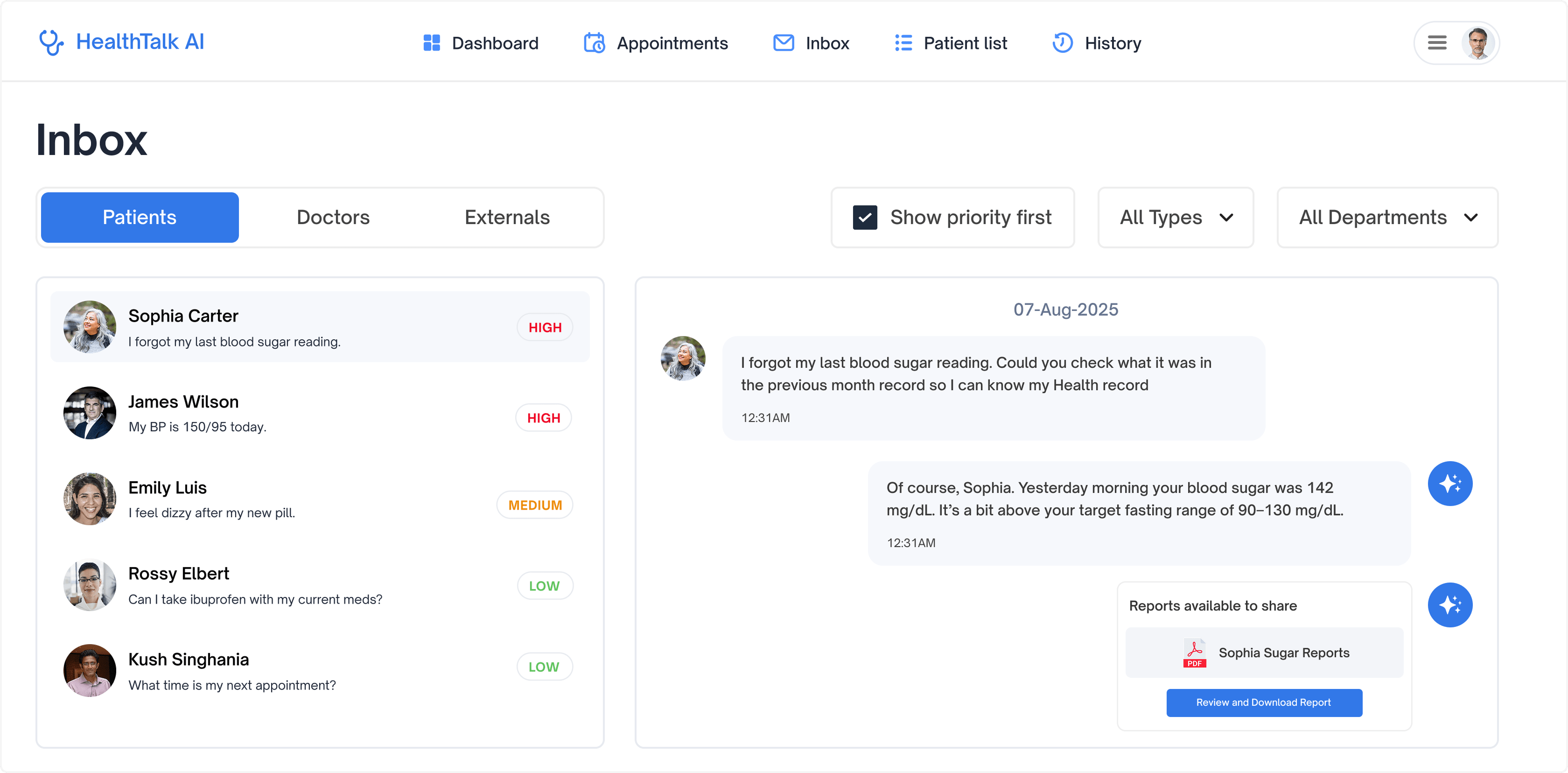Click the PDF file icon for Sophia Sugar Reports
The height and width of the screenshot is (773, 1568).
1194,653
